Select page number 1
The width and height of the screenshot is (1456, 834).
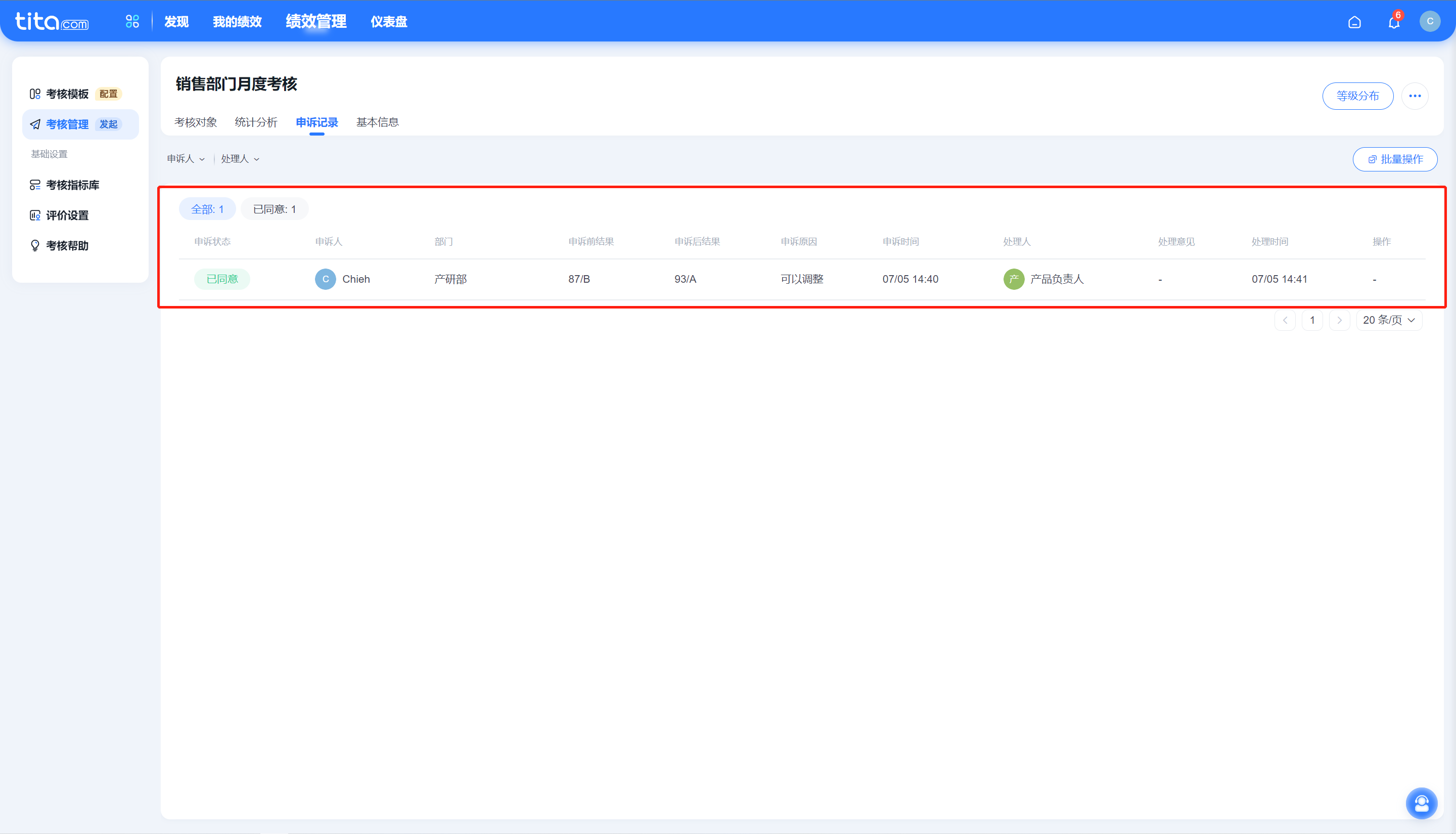click(x=1312, y=320)
